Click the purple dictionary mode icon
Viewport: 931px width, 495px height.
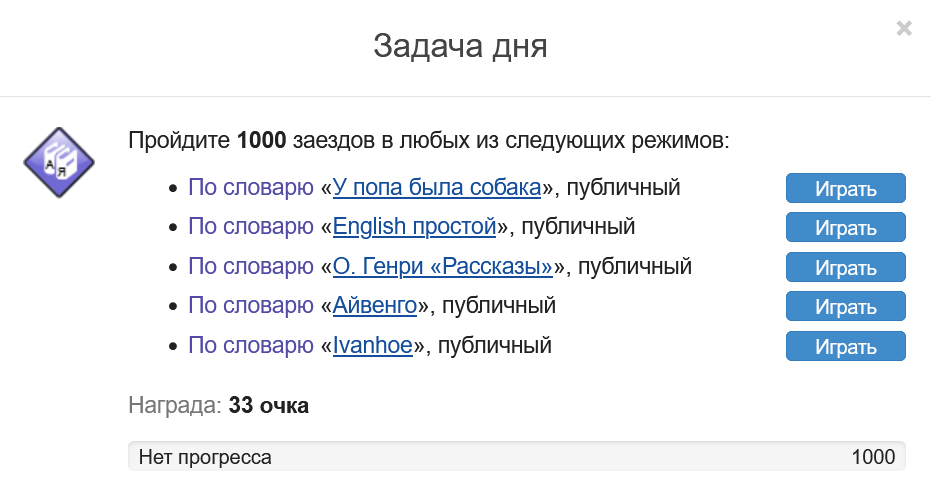tap(58, 162)
